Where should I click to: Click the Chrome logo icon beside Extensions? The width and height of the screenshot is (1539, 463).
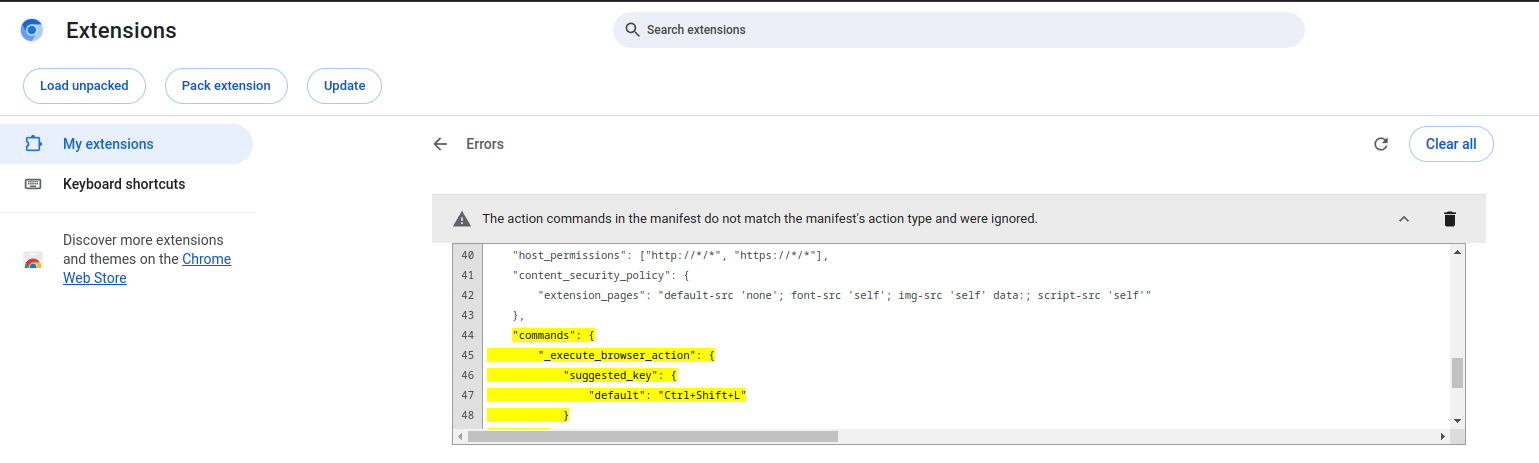pyautogui.click(x=32, y=30)
